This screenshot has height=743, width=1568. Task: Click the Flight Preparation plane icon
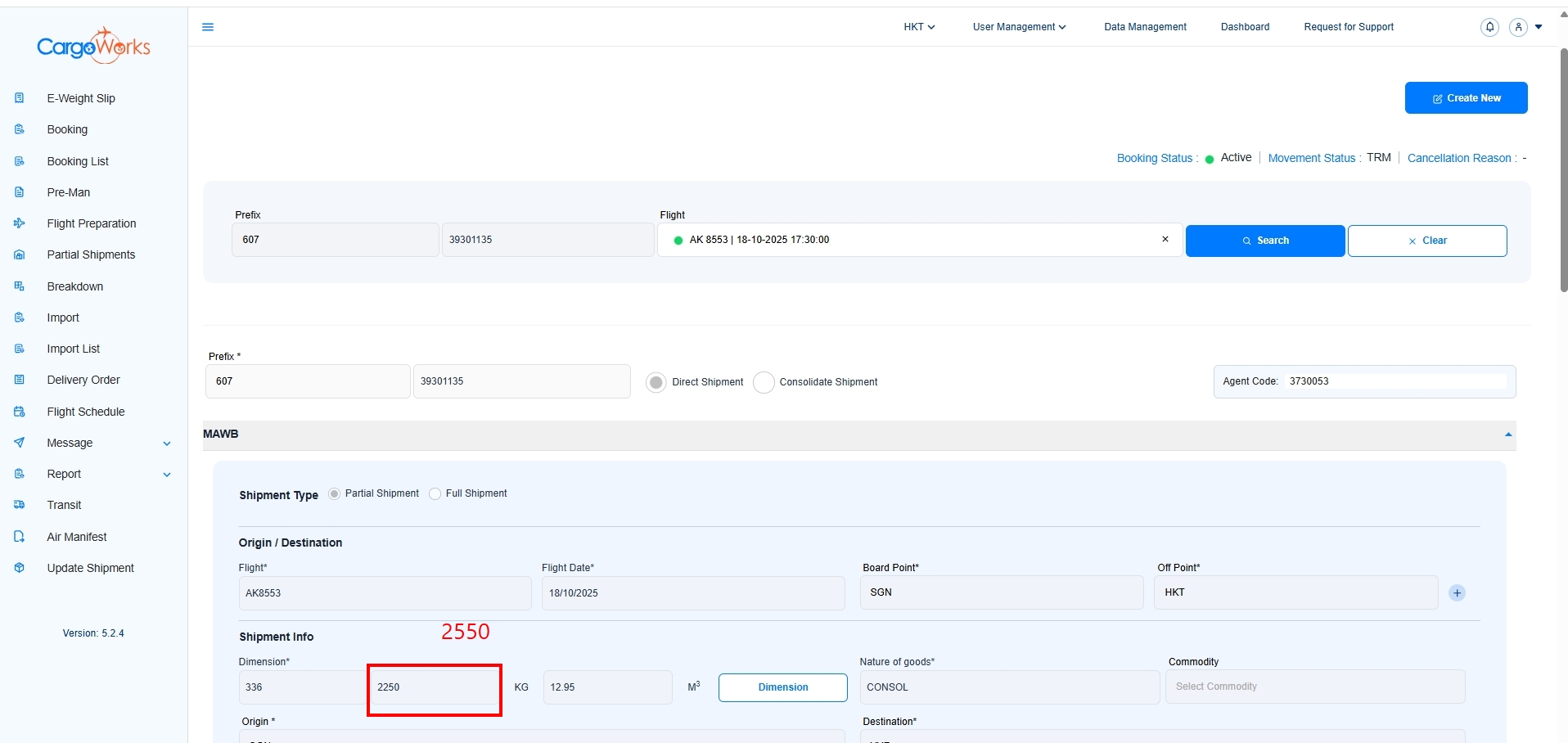coord(20,223)
